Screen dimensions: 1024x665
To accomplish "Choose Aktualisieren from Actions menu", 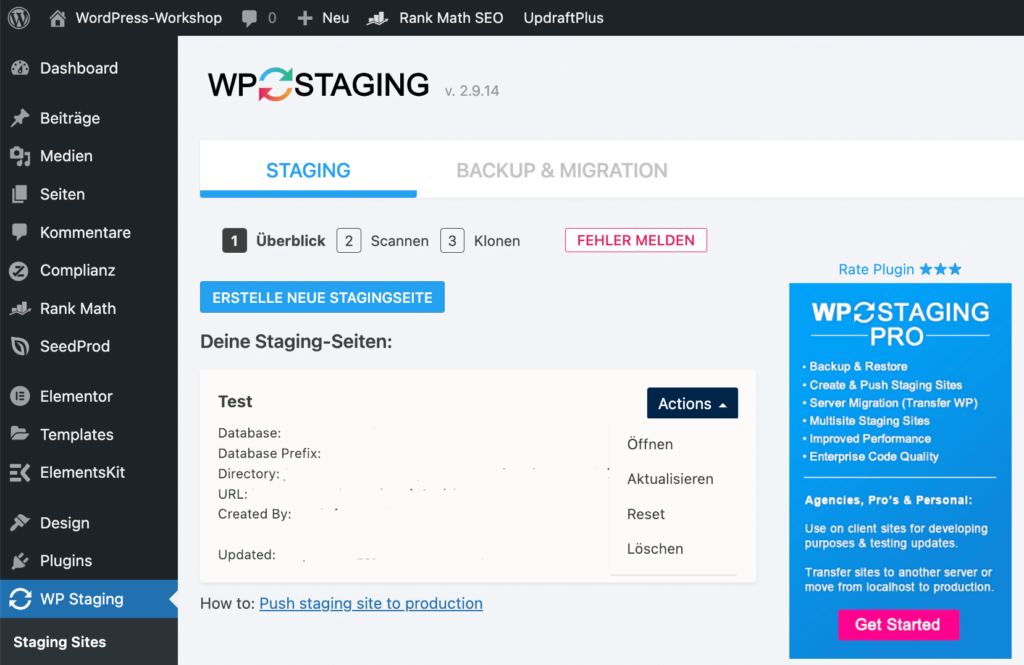I will coord(670,479).
